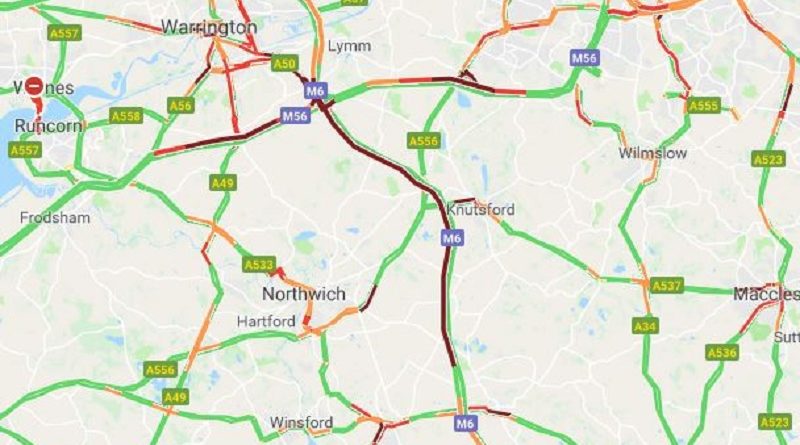Select the A555 road shield
800x445 pixels.
click(x=704, y=106)
